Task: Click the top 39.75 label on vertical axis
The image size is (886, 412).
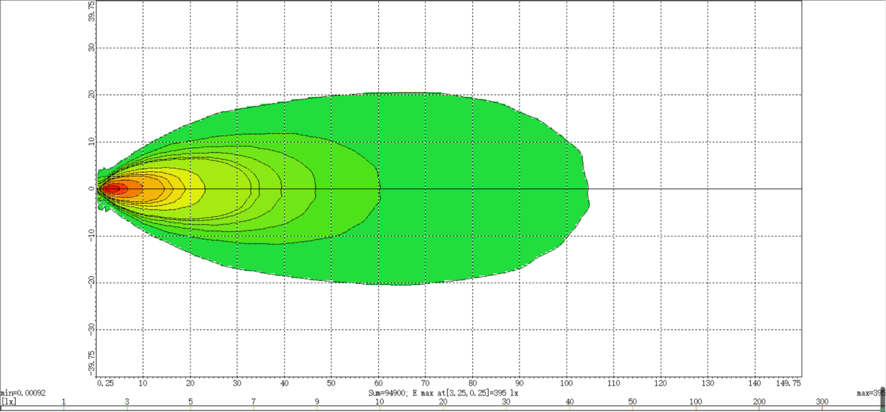Action: click(x=91, y=12)
